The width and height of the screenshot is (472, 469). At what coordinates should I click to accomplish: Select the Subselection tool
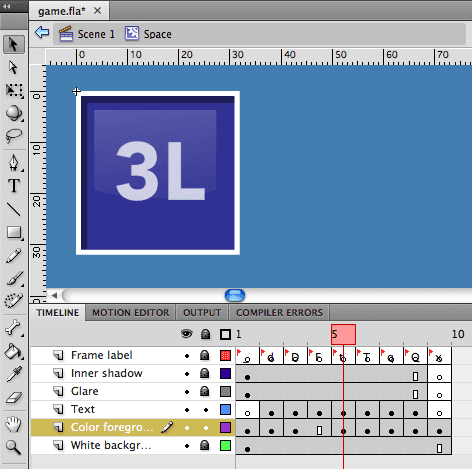pyautogui.click(x=13, y=67)
